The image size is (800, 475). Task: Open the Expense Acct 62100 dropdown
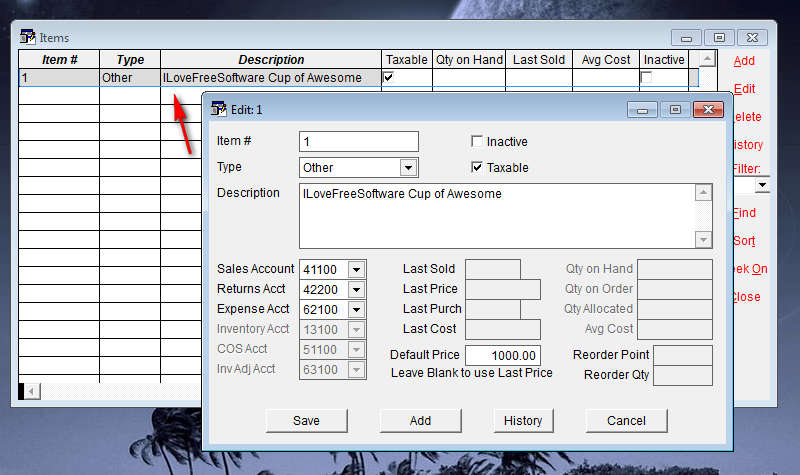tap(357, 309)
